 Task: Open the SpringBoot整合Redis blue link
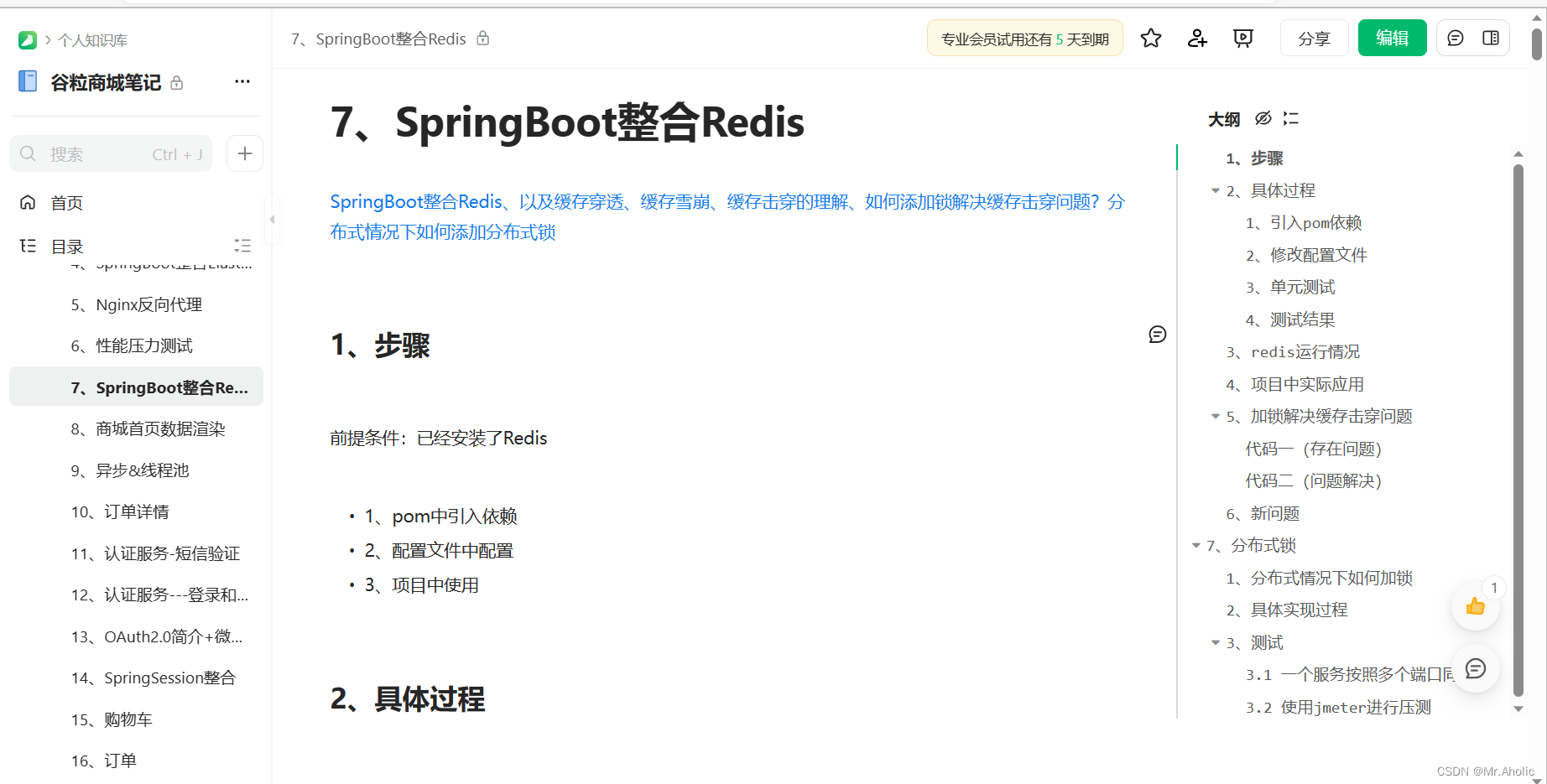415,201
